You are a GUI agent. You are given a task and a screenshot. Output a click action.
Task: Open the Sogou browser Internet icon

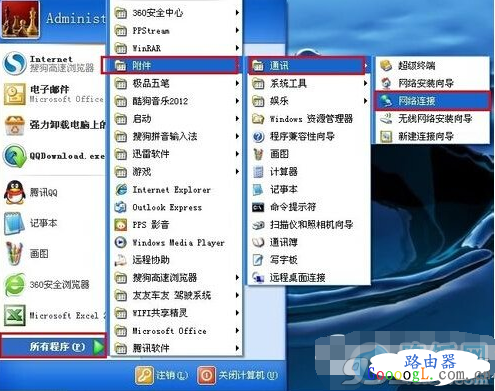click(15, 63)
